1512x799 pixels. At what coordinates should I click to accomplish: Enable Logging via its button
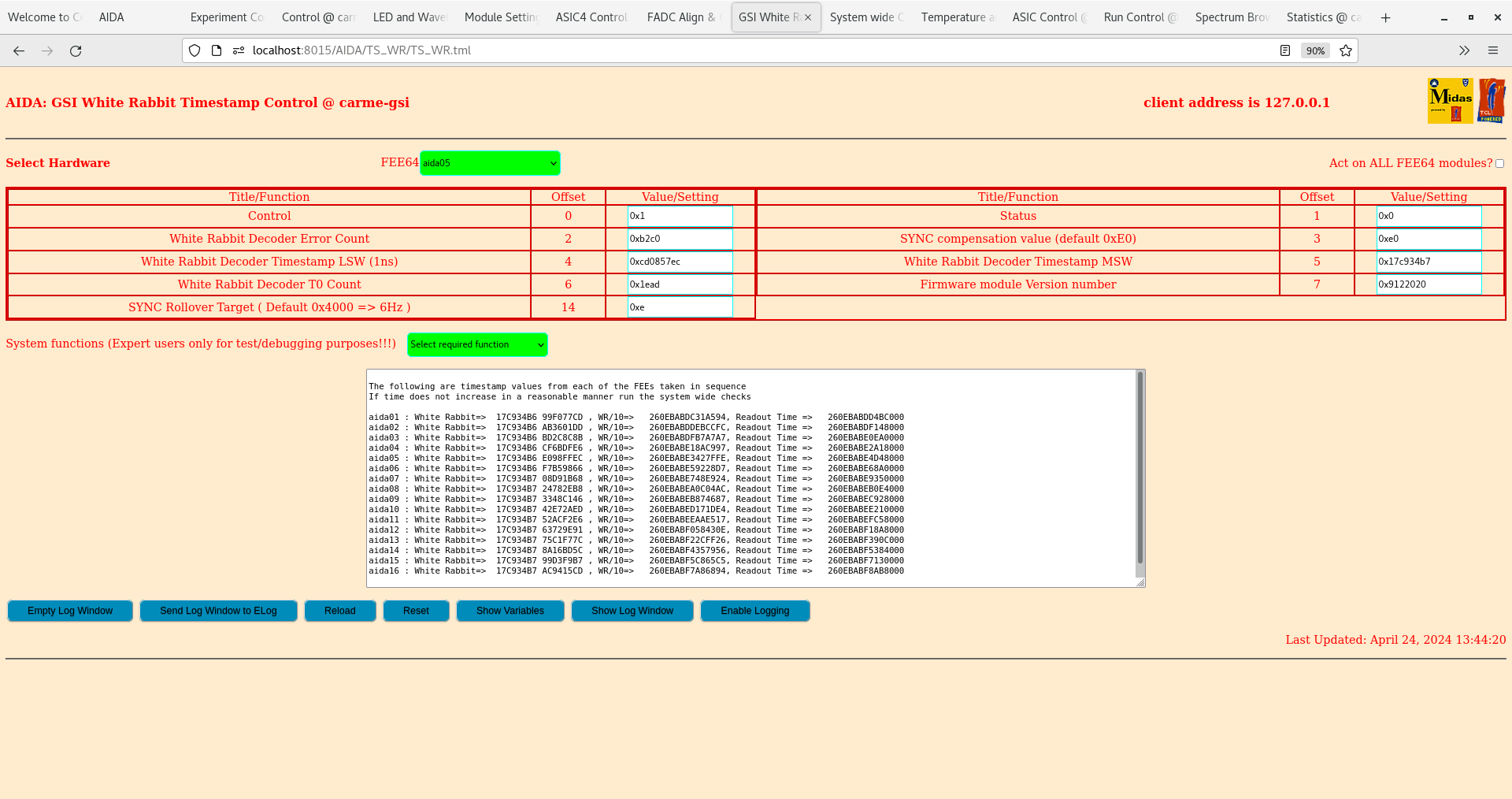point(754,610)
